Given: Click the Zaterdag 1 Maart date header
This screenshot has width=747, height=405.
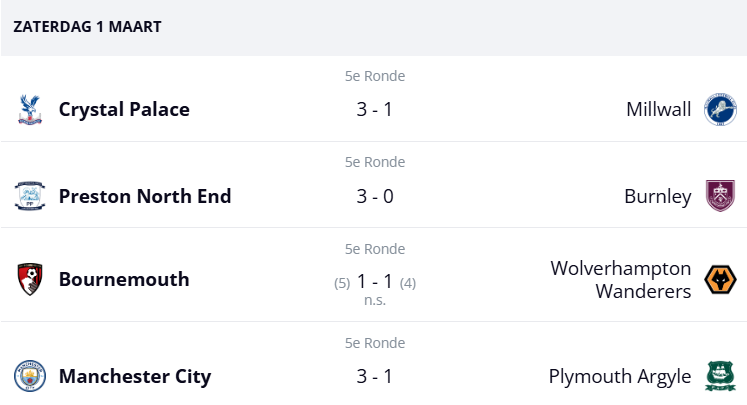Looking at the screenshot, I should tap(87, 27).
